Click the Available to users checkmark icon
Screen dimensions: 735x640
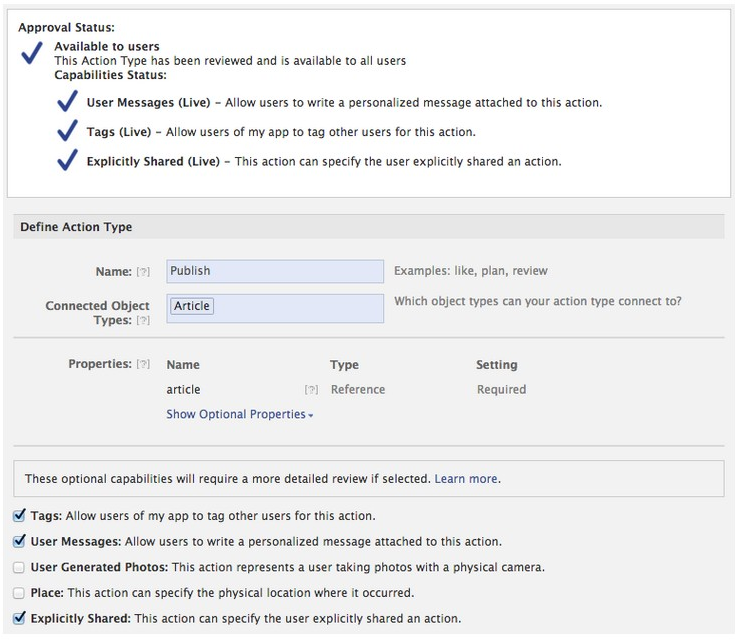pyautogui.click(x=32, y=53)
